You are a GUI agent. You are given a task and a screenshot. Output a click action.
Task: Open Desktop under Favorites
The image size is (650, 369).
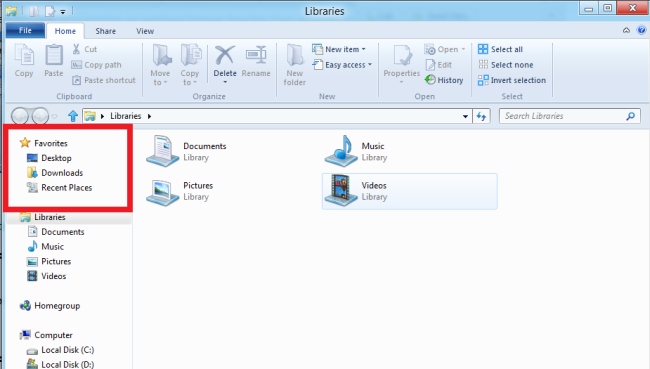click(49, 158)
